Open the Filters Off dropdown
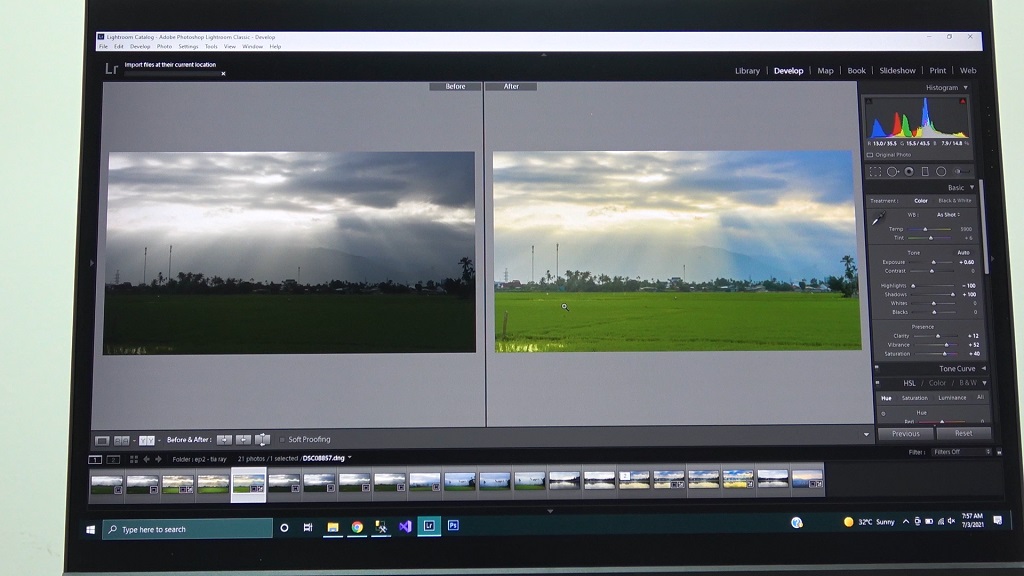The width and height of the screenshot is (1024, 576). 962,452
